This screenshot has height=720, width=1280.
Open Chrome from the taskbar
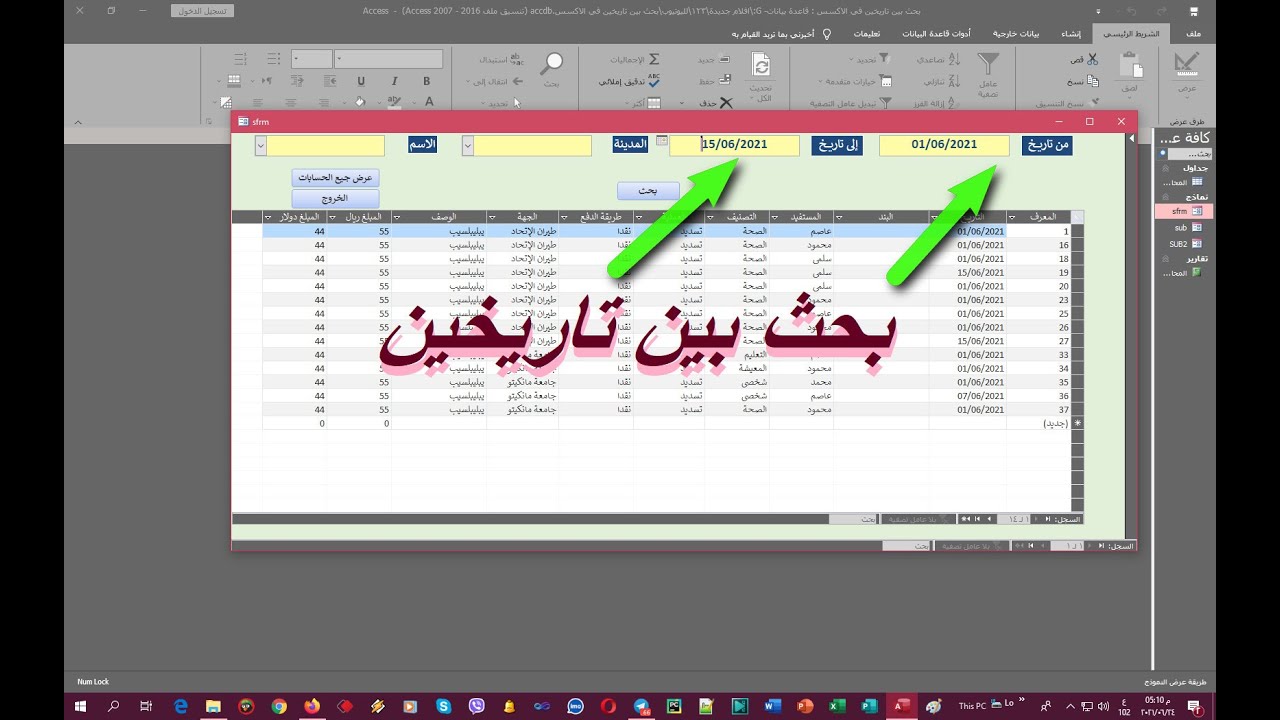click(x=279, y=706)
